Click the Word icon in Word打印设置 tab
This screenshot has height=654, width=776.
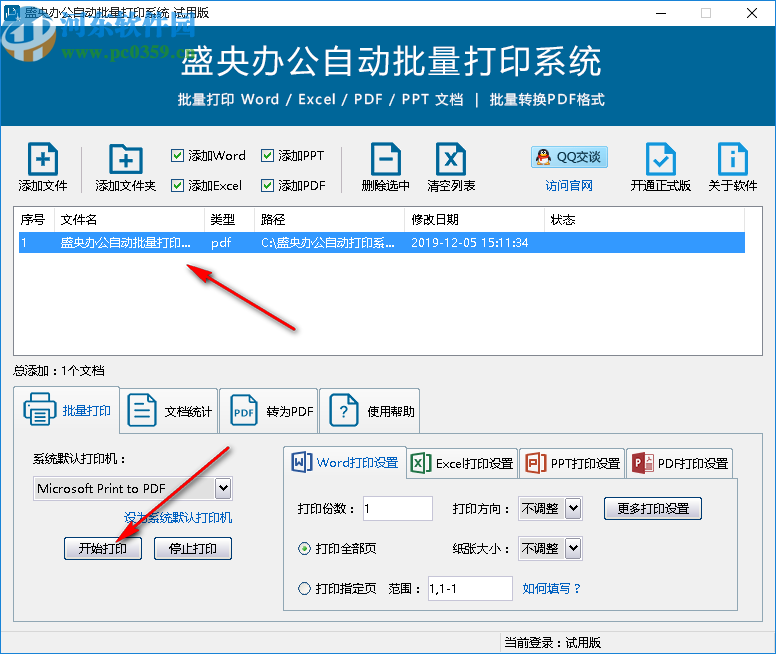pyautogui.click(x=301, y=462)
